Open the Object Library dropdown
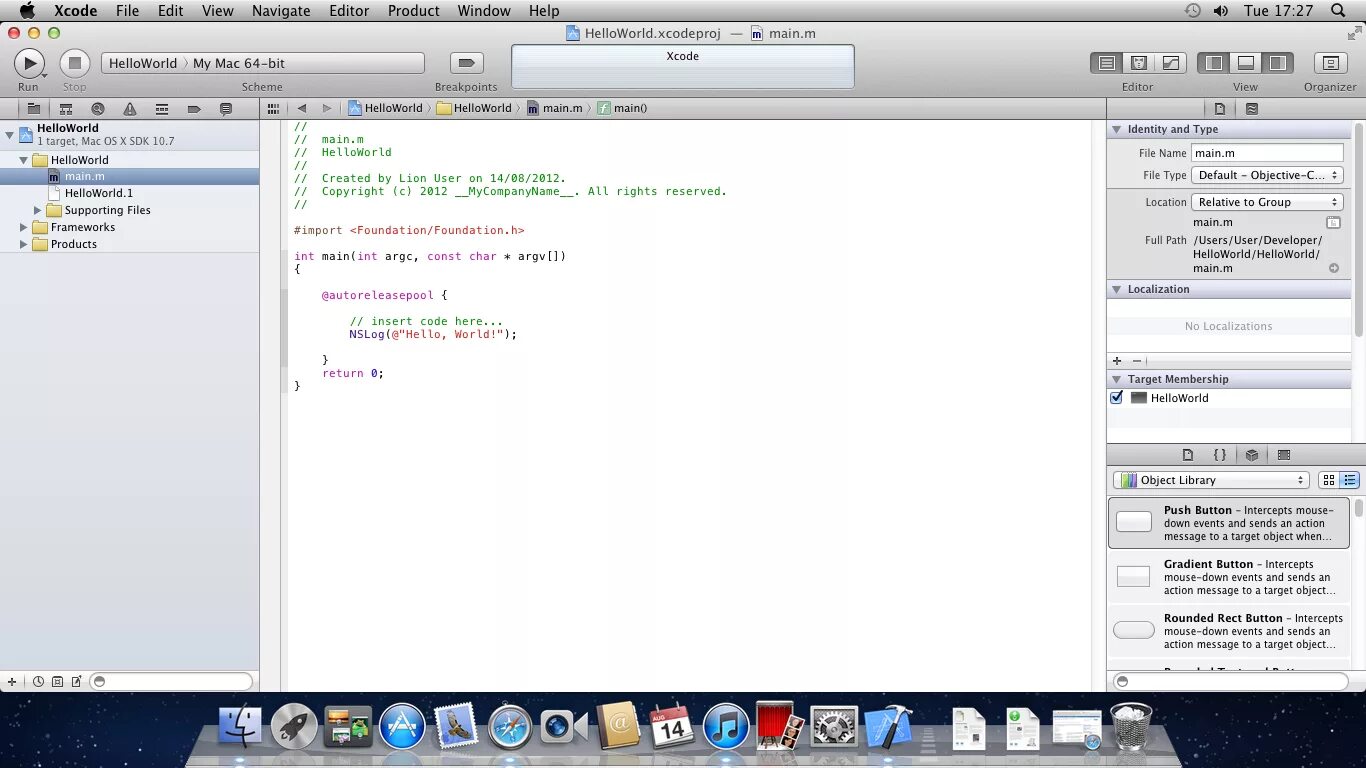The image size is (1366, 768). 1211,480
